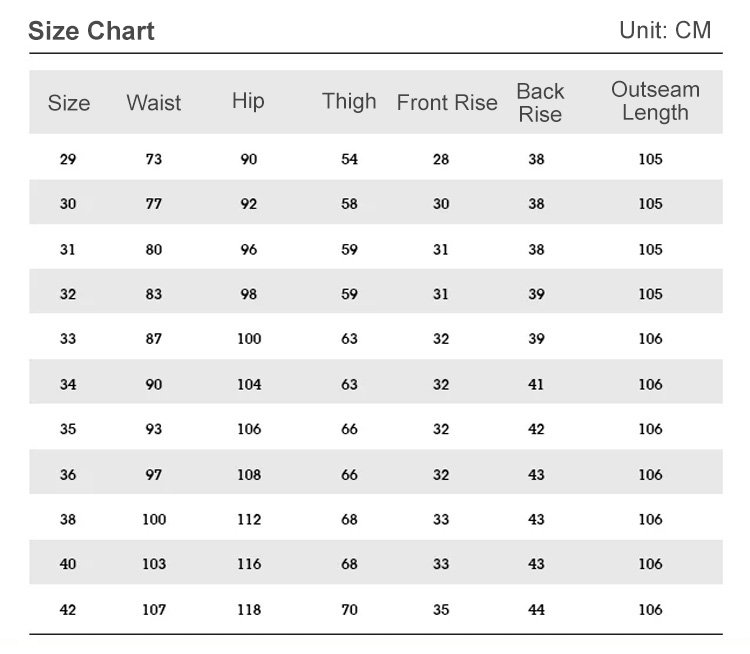This screenshot has width=750, height=654.
Task: Click the front rise value 35
Action: tap(441, 609)
